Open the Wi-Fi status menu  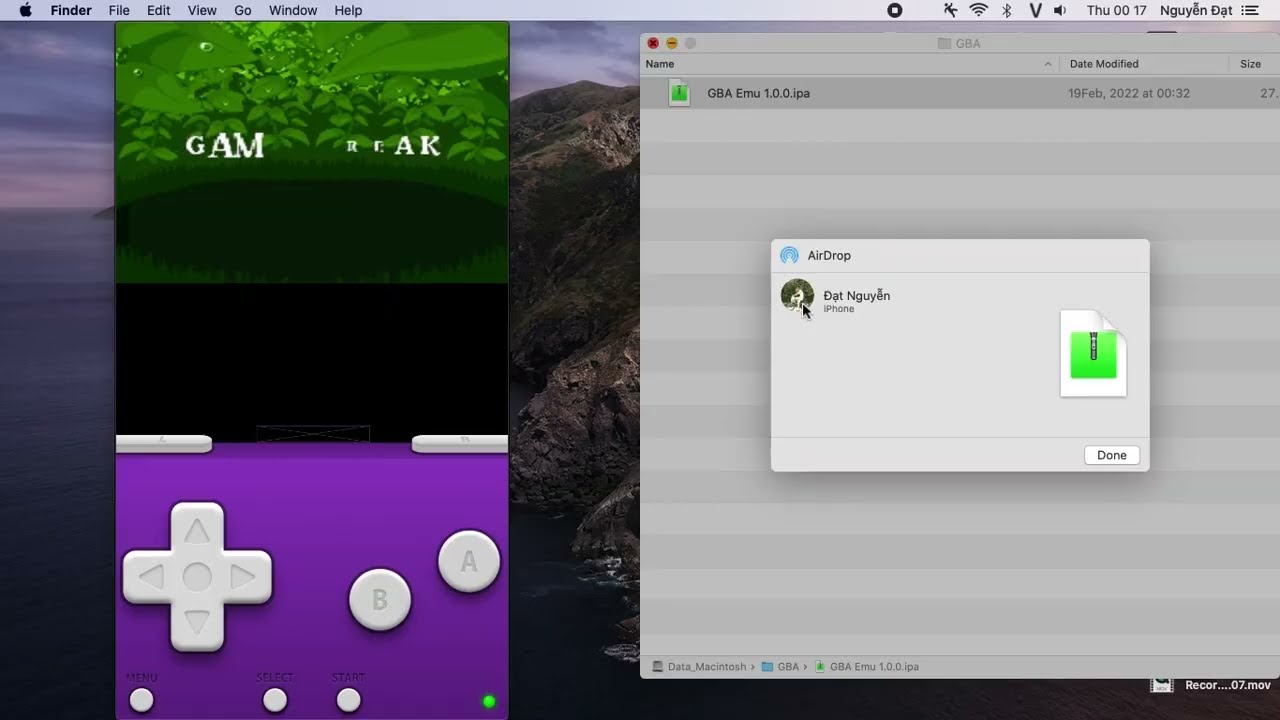[x=979, y=10]
